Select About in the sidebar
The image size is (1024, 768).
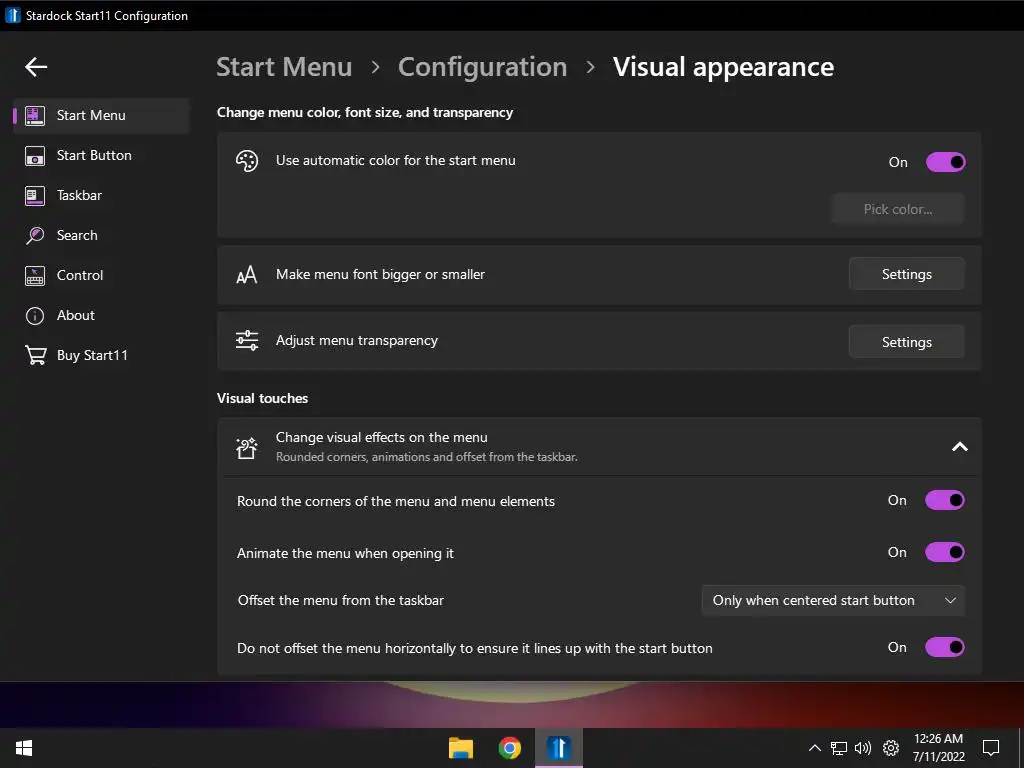pyautogui.click(x=102, y=316)
